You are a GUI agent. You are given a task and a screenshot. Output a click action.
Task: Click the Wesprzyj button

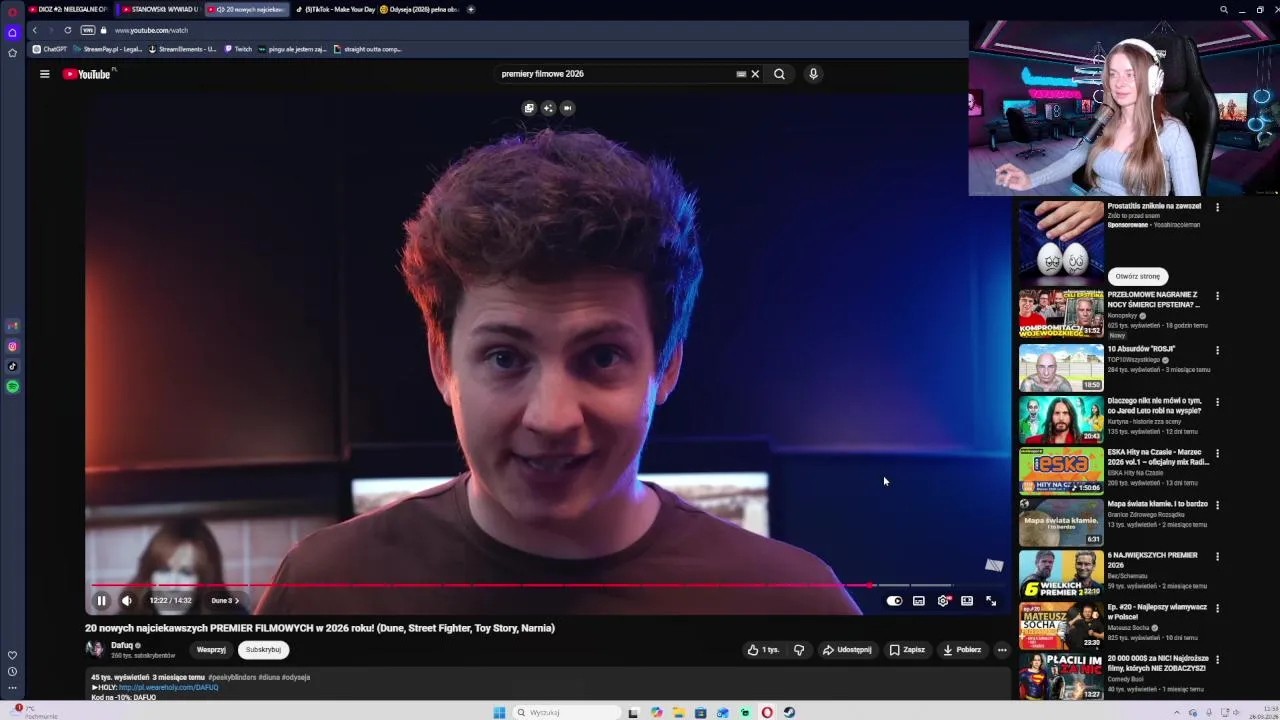point(211,650)
